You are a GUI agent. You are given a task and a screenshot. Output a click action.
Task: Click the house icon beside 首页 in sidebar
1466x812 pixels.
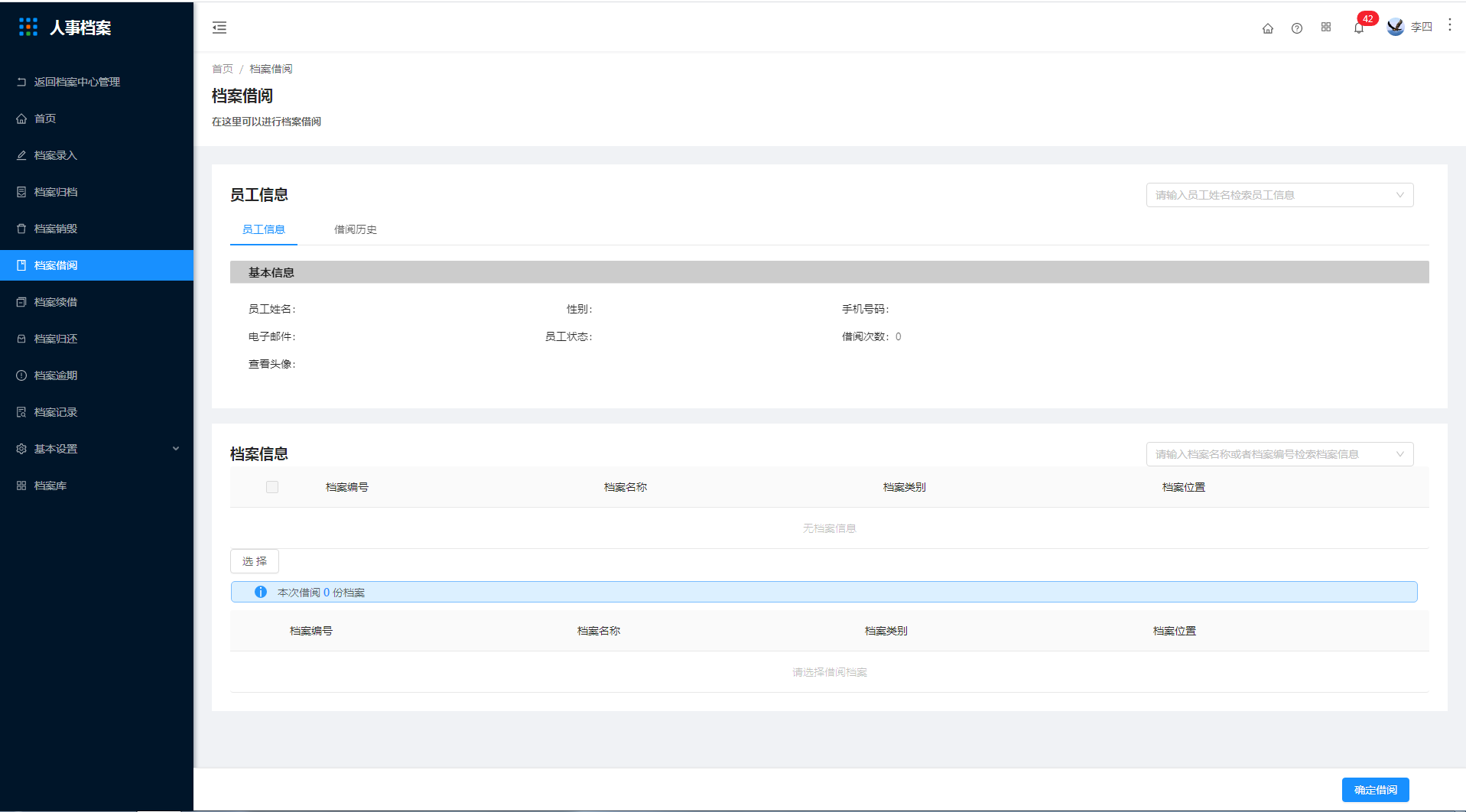[x=21, y=119]
